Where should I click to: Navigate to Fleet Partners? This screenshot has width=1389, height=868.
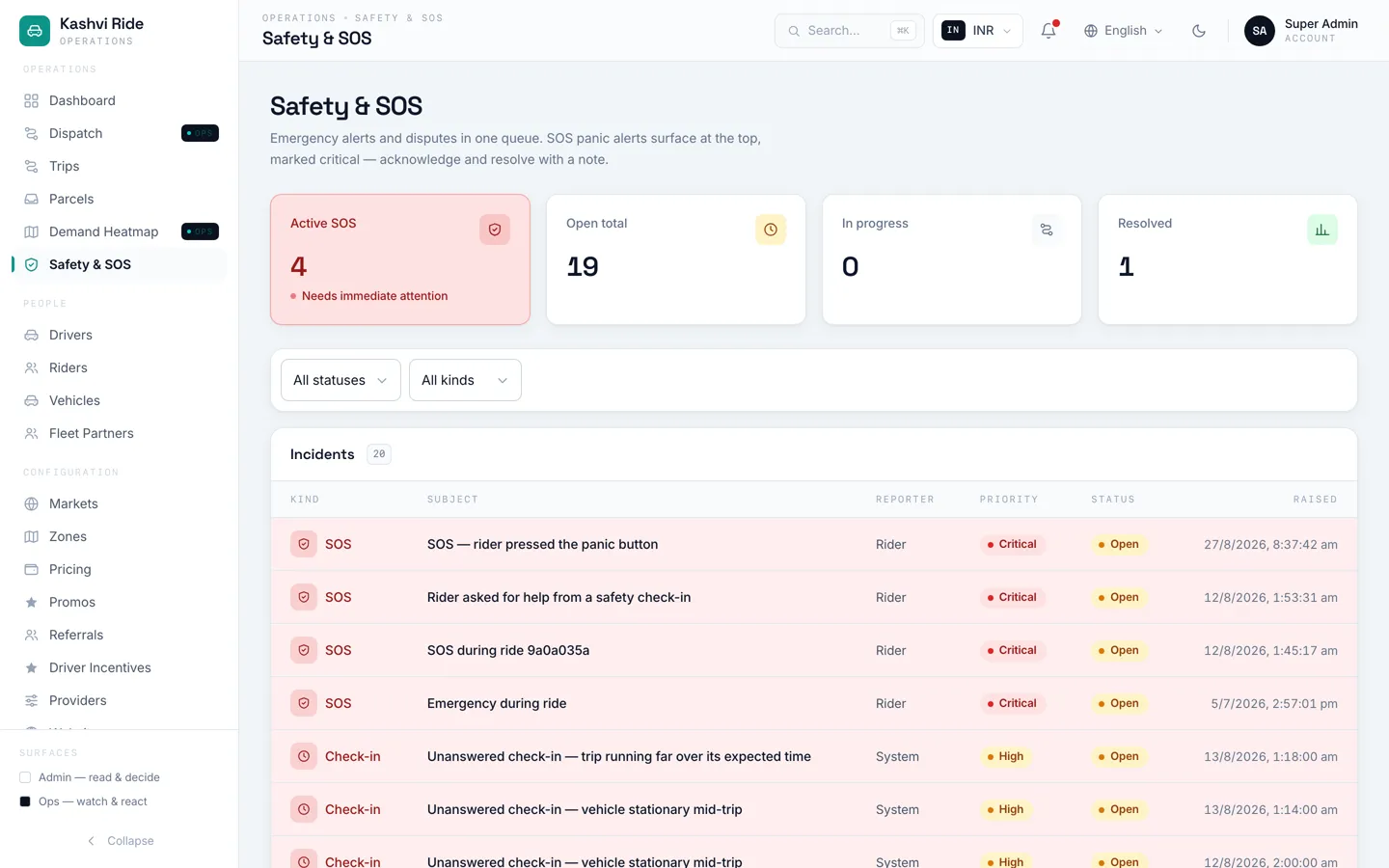pyautogui.click(x=120, y=433)
